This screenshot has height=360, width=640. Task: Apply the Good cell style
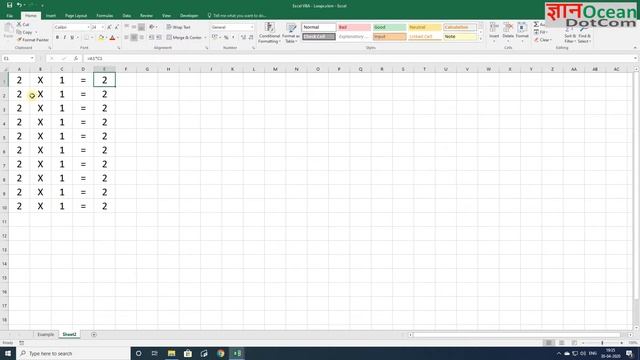tap(389, 27)
